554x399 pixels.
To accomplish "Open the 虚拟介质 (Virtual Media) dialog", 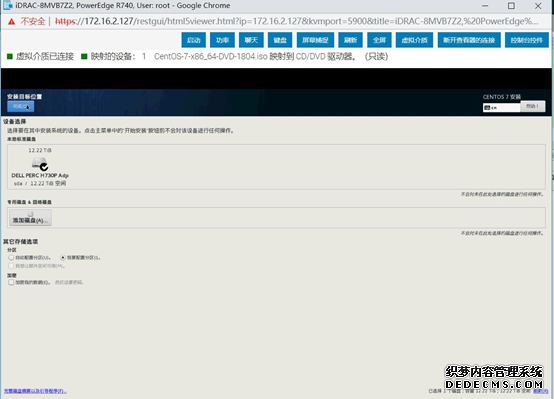I will click(414, 40).
